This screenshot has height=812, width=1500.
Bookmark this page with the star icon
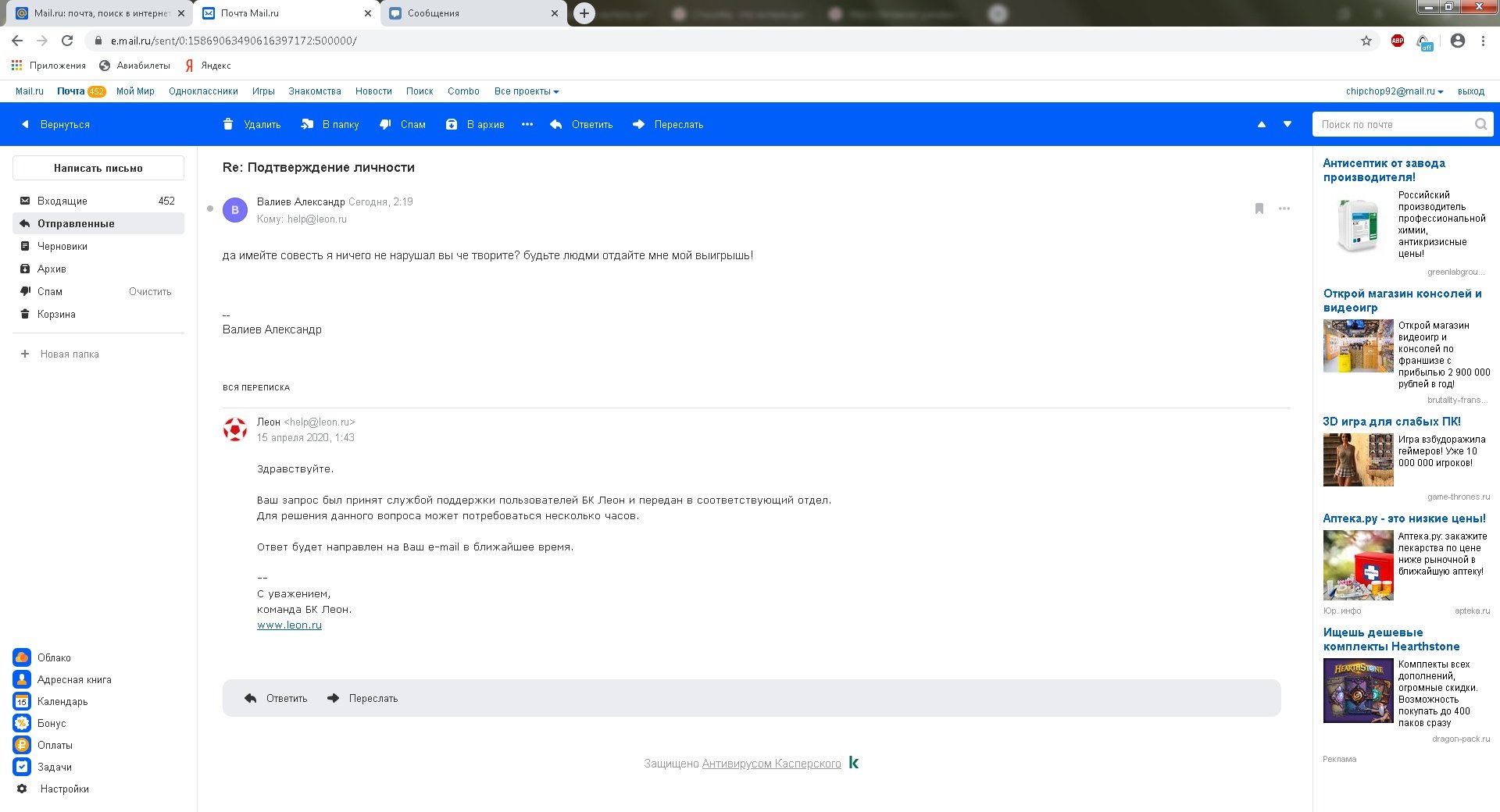click(1366, 41)
